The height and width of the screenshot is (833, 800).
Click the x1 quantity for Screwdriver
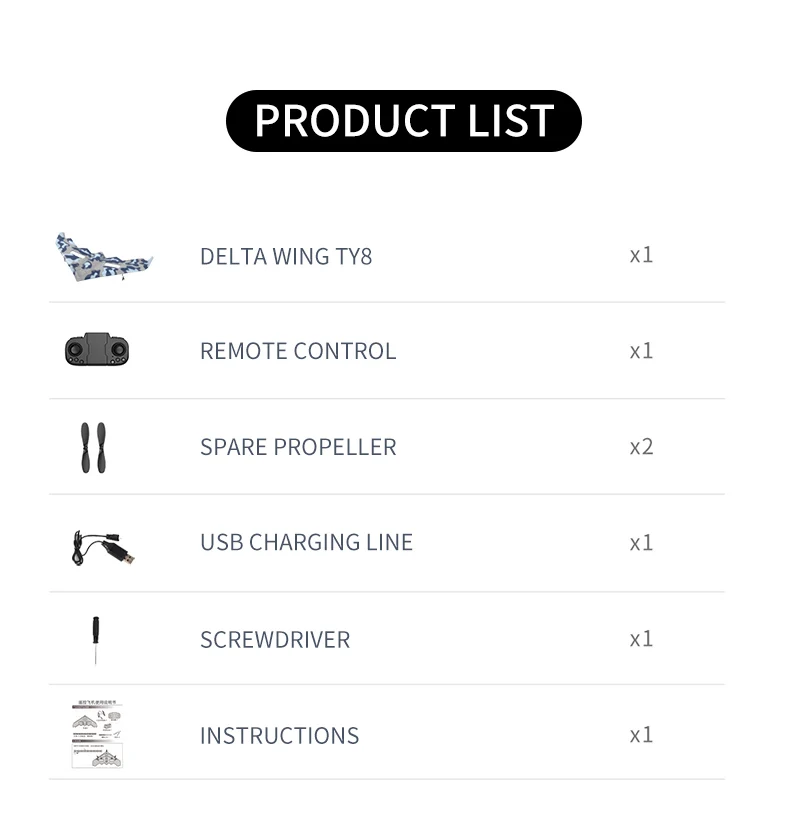(x=641, y=639)
